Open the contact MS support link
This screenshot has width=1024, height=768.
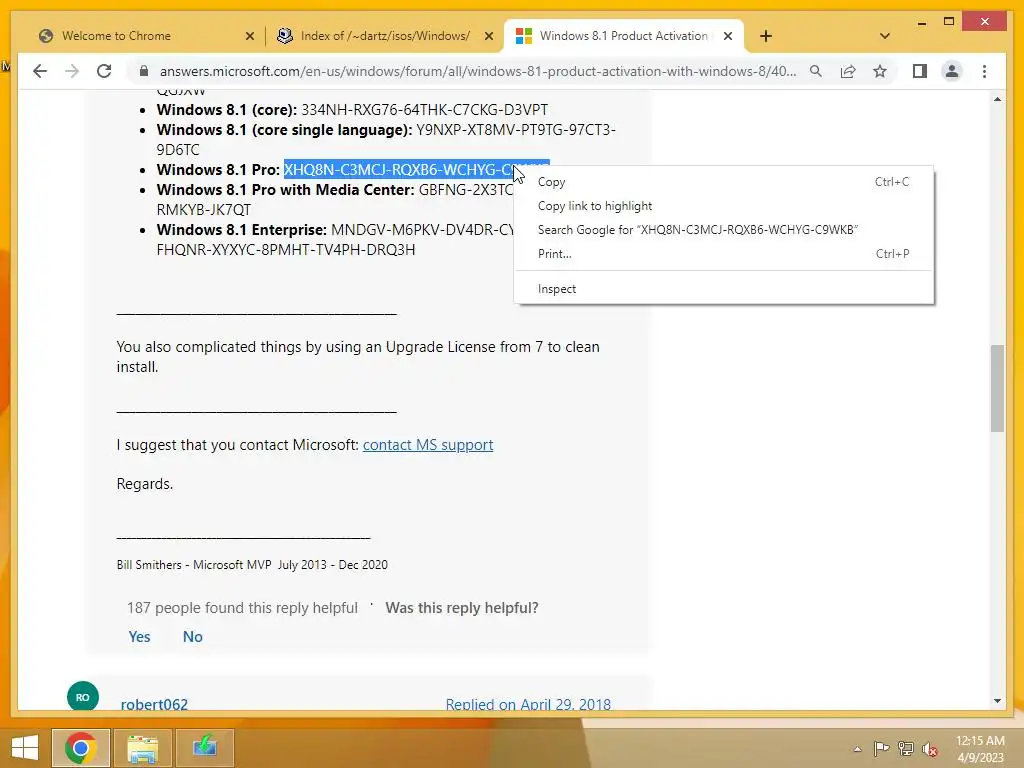[428, 445]
